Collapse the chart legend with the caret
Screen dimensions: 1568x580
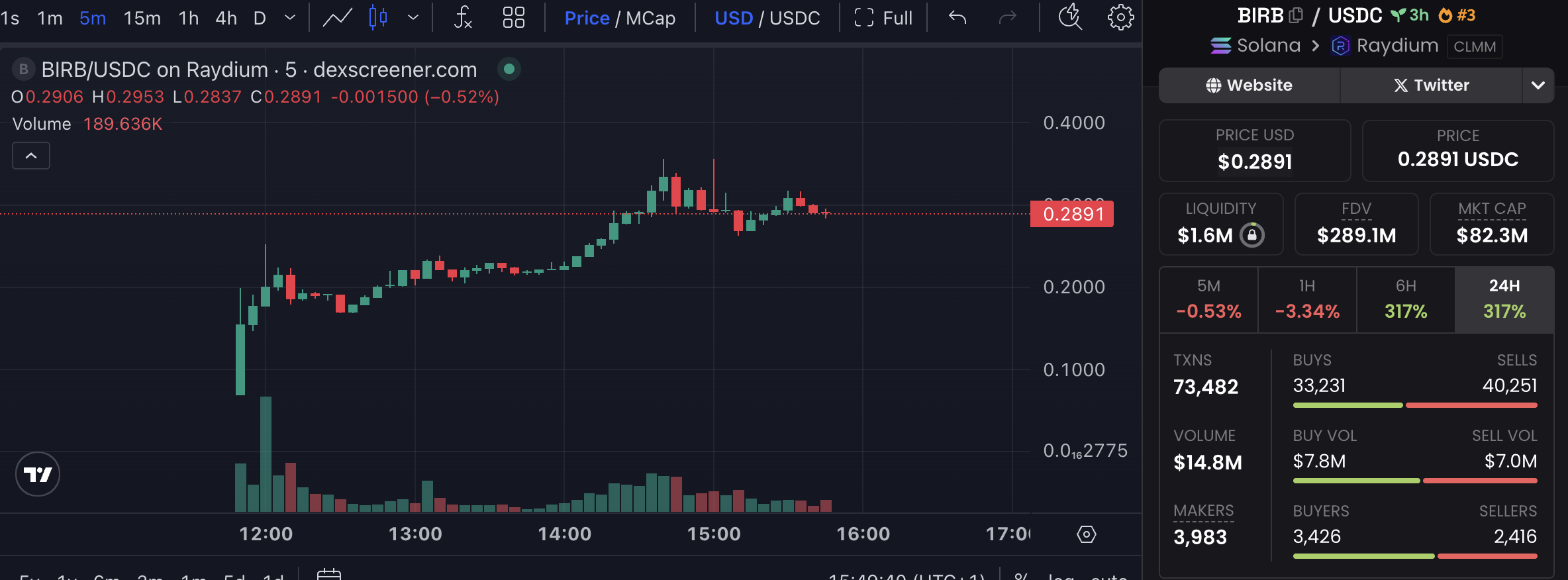coord(31,156)
